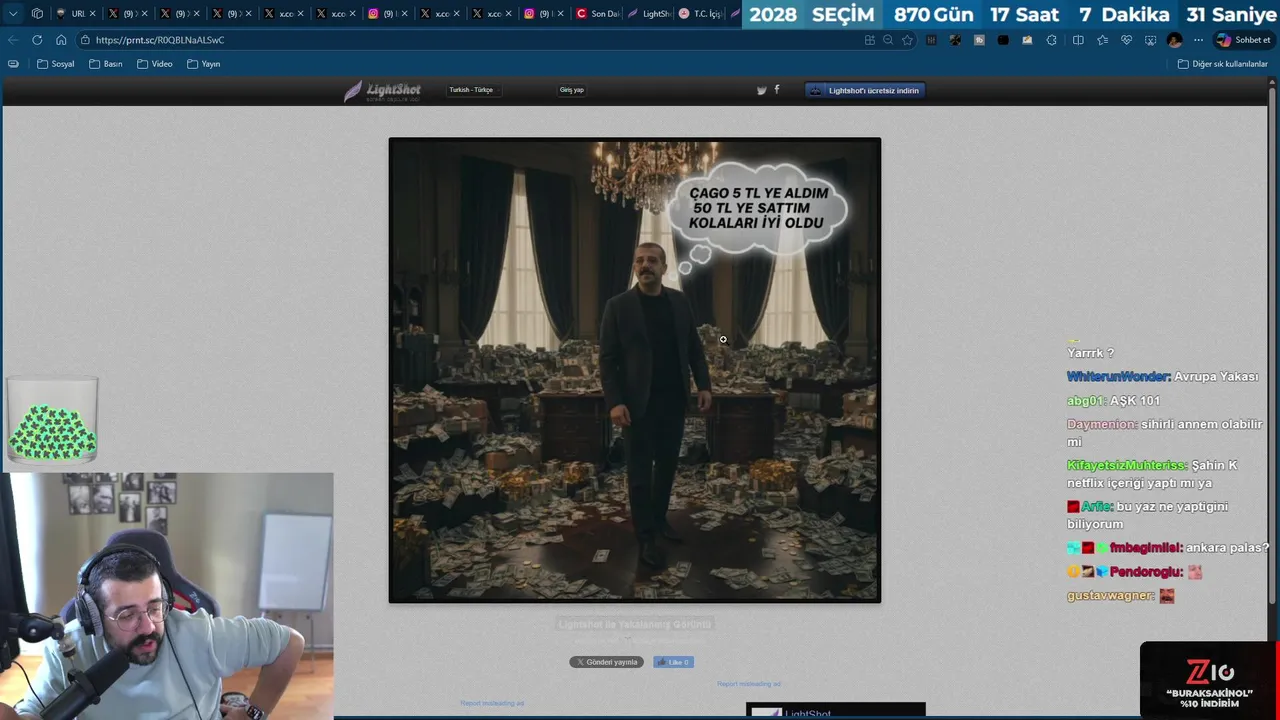Click the WhiterunWonder chat username
Viewport: 1280px width, 720px height.
click(x=1118, y=377)
